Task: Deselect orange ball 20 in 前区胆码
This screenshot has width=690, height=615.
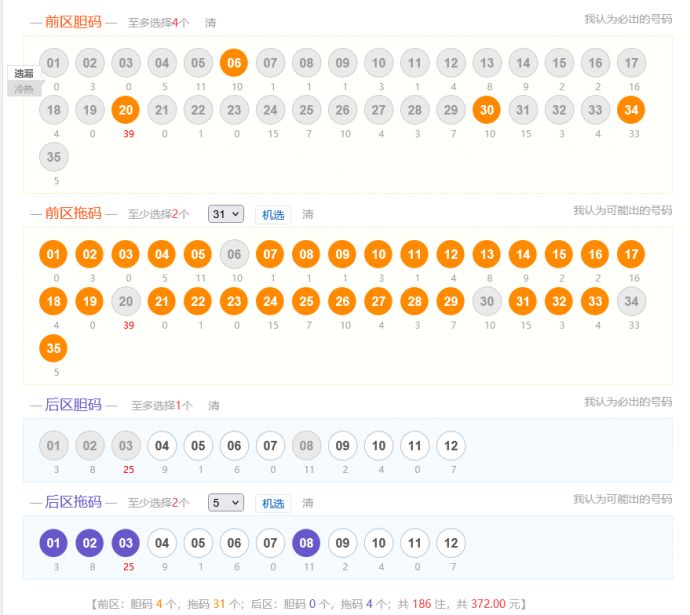Action: (126, 110)
